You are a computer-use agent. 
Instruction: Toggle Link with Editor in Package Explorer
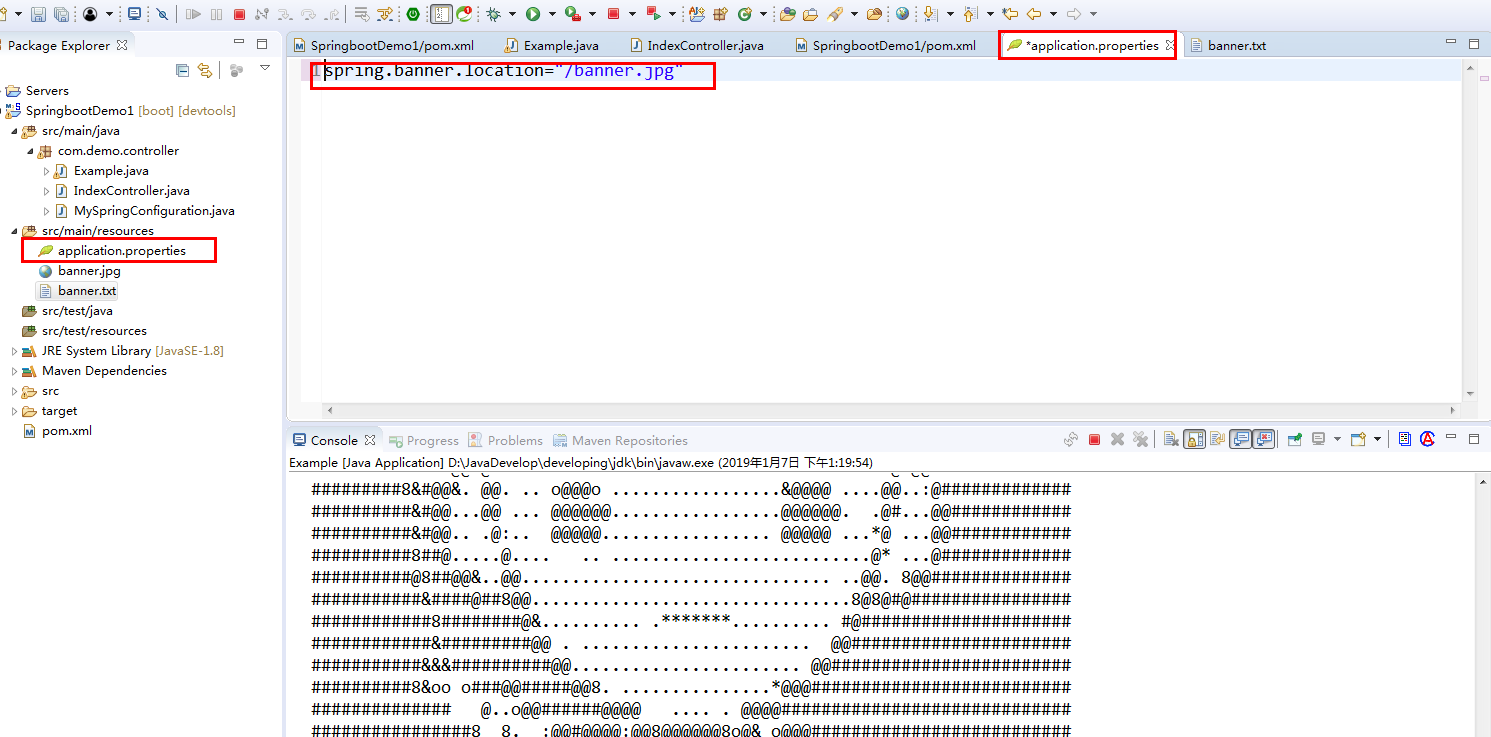click(x=205, y=70)
